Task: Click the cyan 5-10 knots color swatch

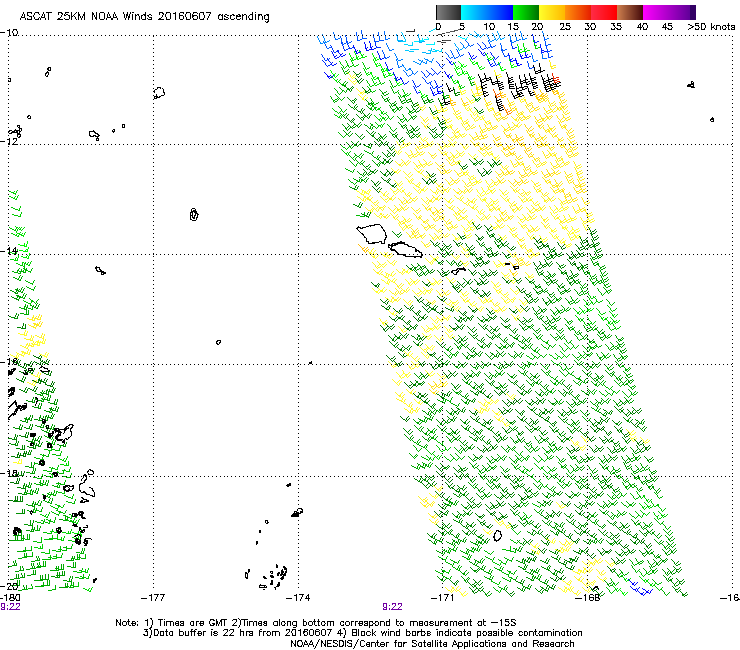Action: click(474, 12)
